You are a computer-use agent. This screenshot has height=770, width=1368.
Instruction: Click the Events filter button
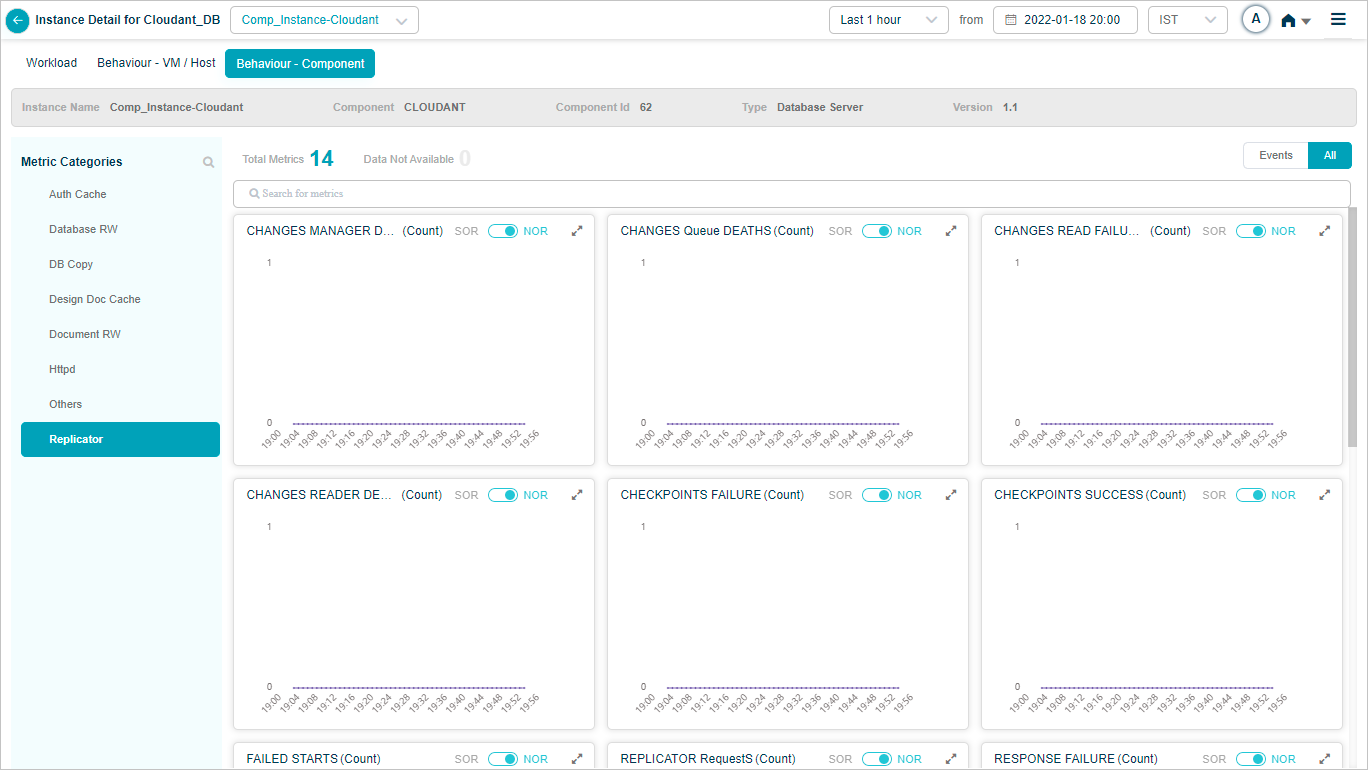tap(1275, 155)
